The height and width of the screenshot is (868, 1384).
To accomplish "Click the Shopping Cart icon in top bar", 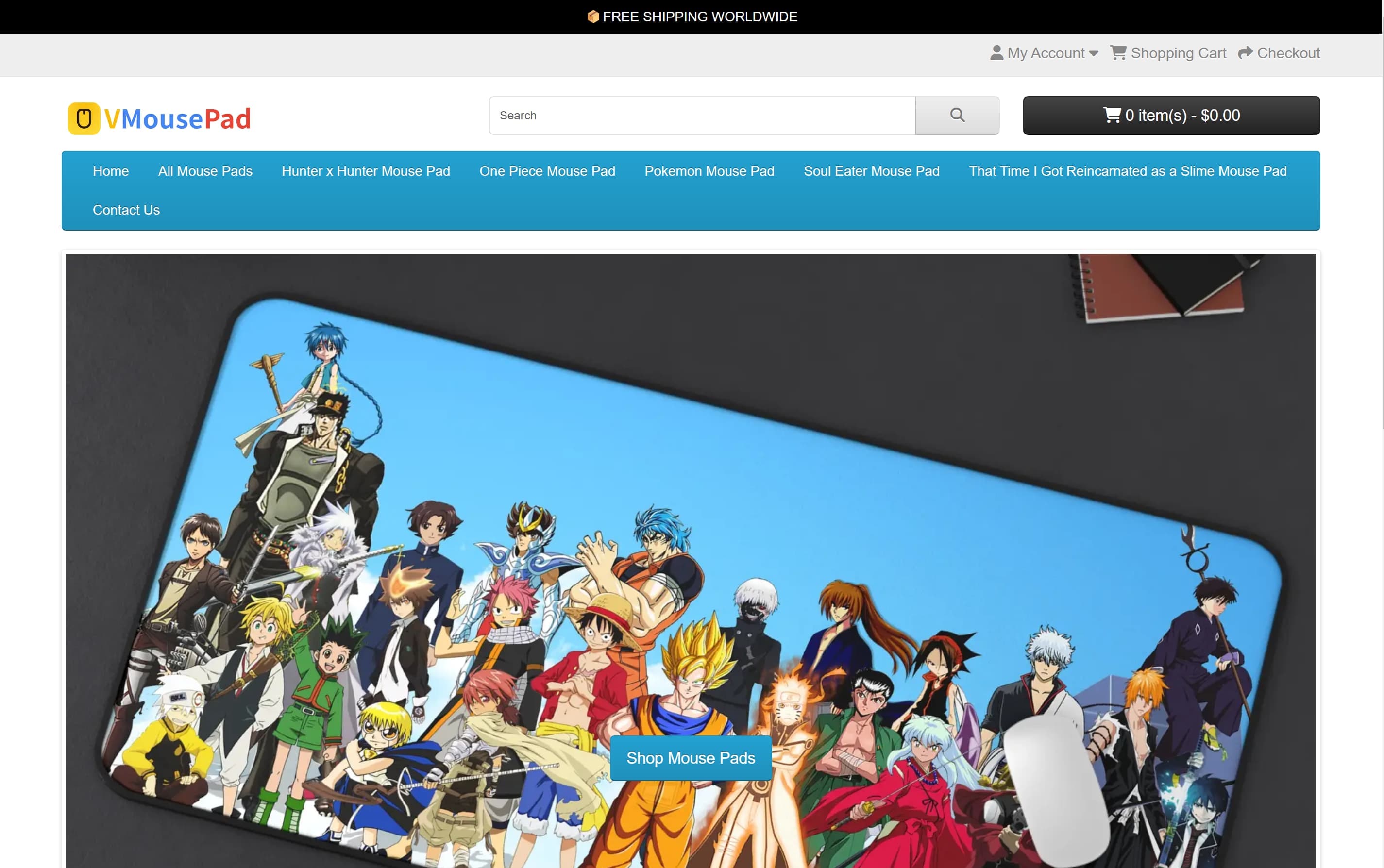I will pos(1117,53).
